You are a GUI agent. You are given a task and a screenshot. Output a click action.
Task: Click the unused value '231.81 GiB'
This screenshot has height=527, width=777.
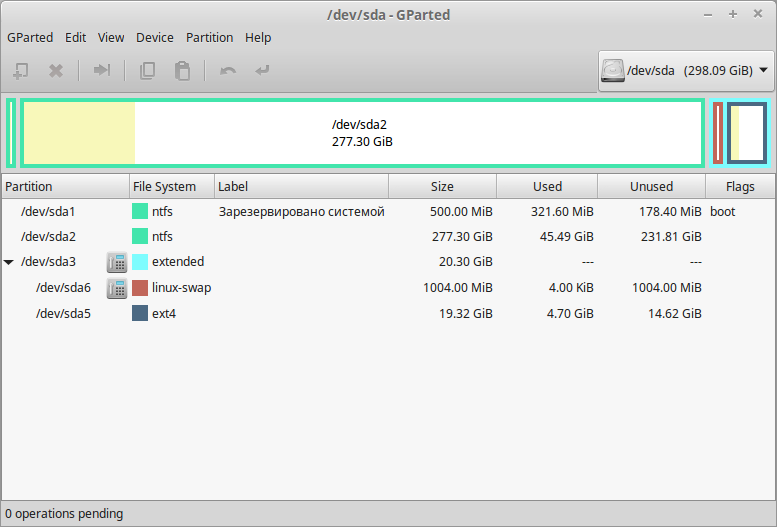coord(671,236)
